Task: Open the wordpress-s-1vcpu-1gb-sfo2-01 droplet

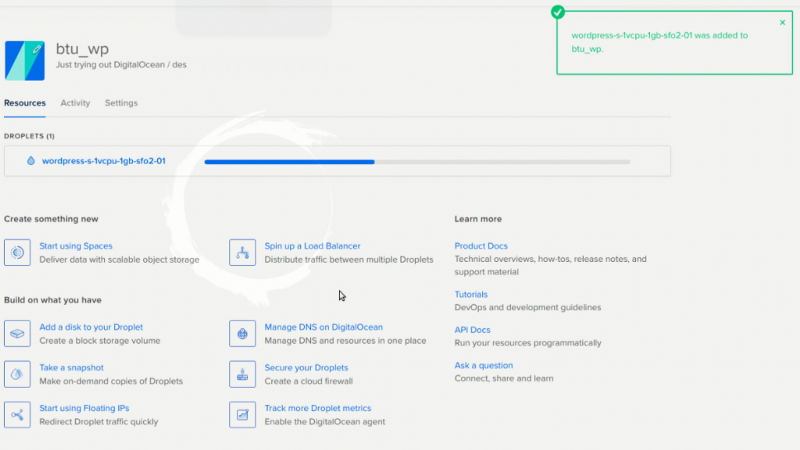Action: (x=104, y=161)
